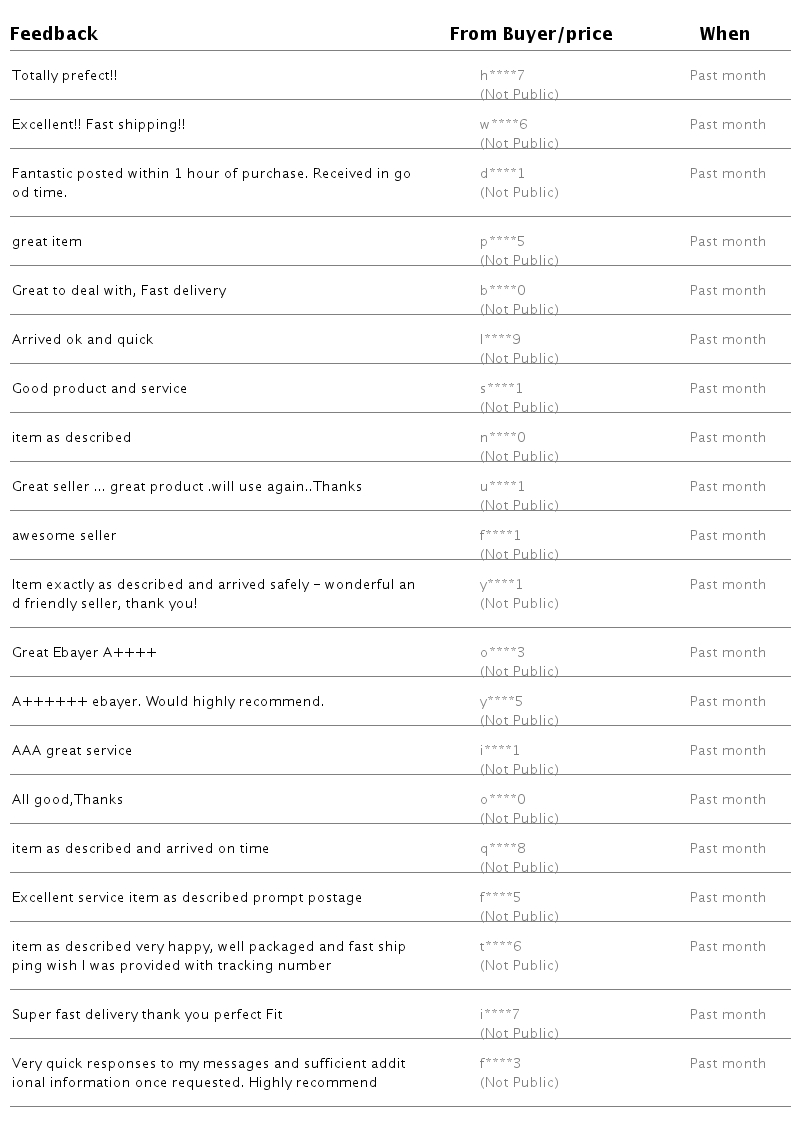Click "Good product and service" comment
The height and width of the screenshot is (1126, 800).
pyautogui.click(x=99, y=389)
